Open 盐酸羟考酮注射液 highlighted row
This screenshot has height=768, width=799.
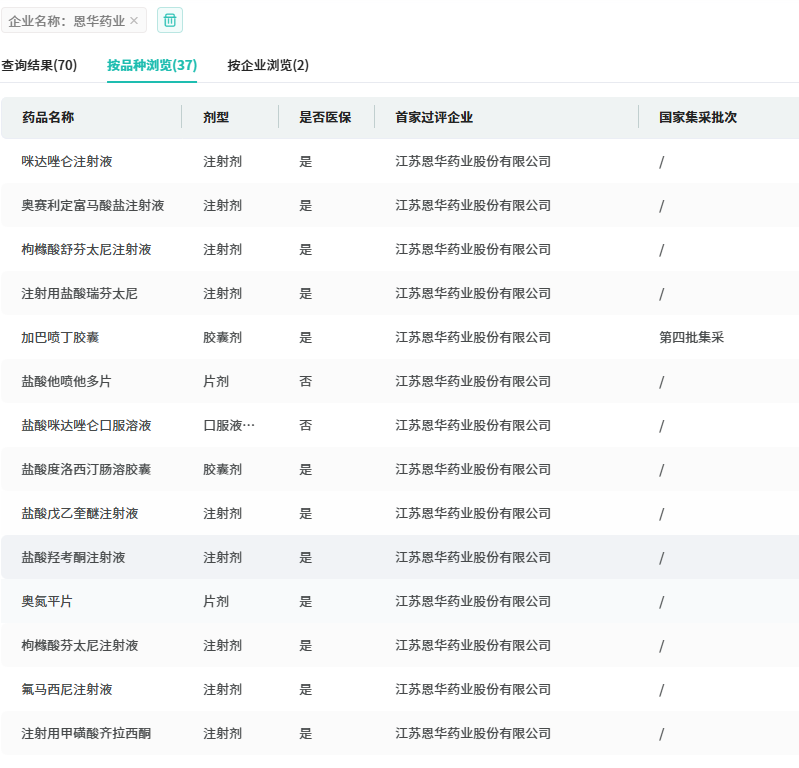[x=74, y=557]
